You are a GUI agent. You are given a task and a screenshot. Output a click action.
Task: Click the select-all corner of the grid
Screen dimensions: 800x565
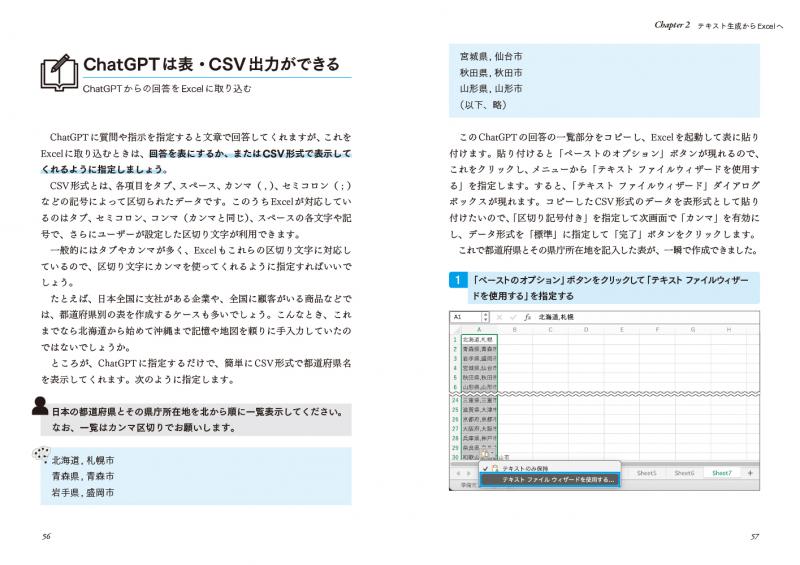455,330
